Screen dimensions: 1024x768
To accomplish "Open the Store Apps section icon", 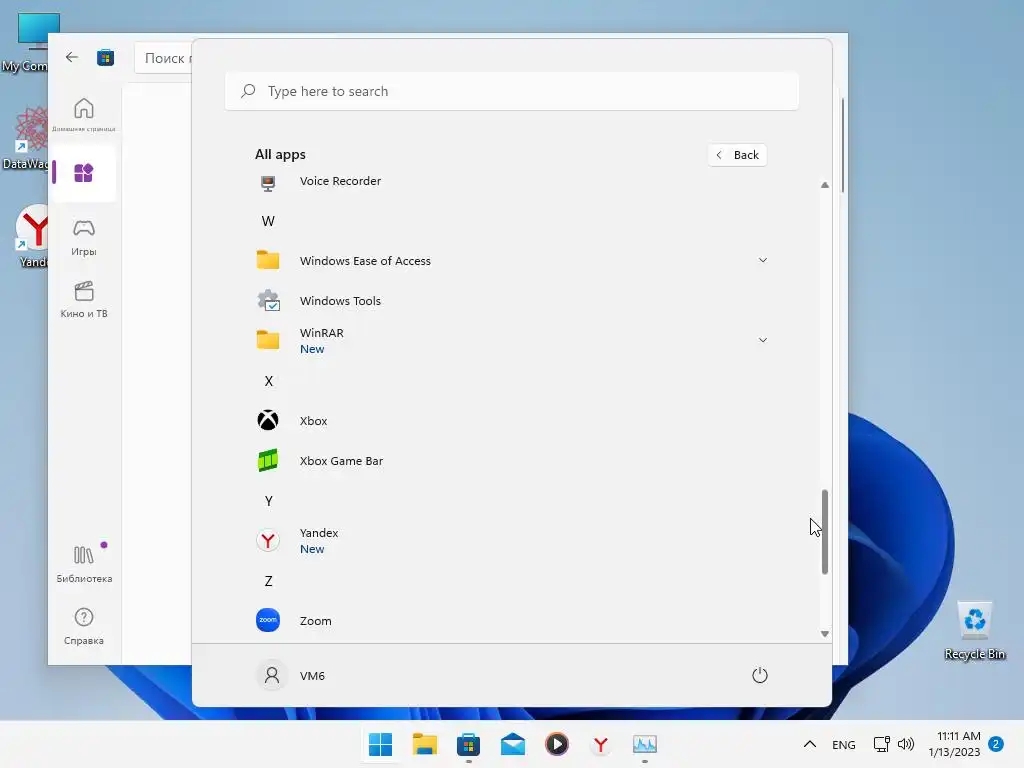I will pos(84,173).
